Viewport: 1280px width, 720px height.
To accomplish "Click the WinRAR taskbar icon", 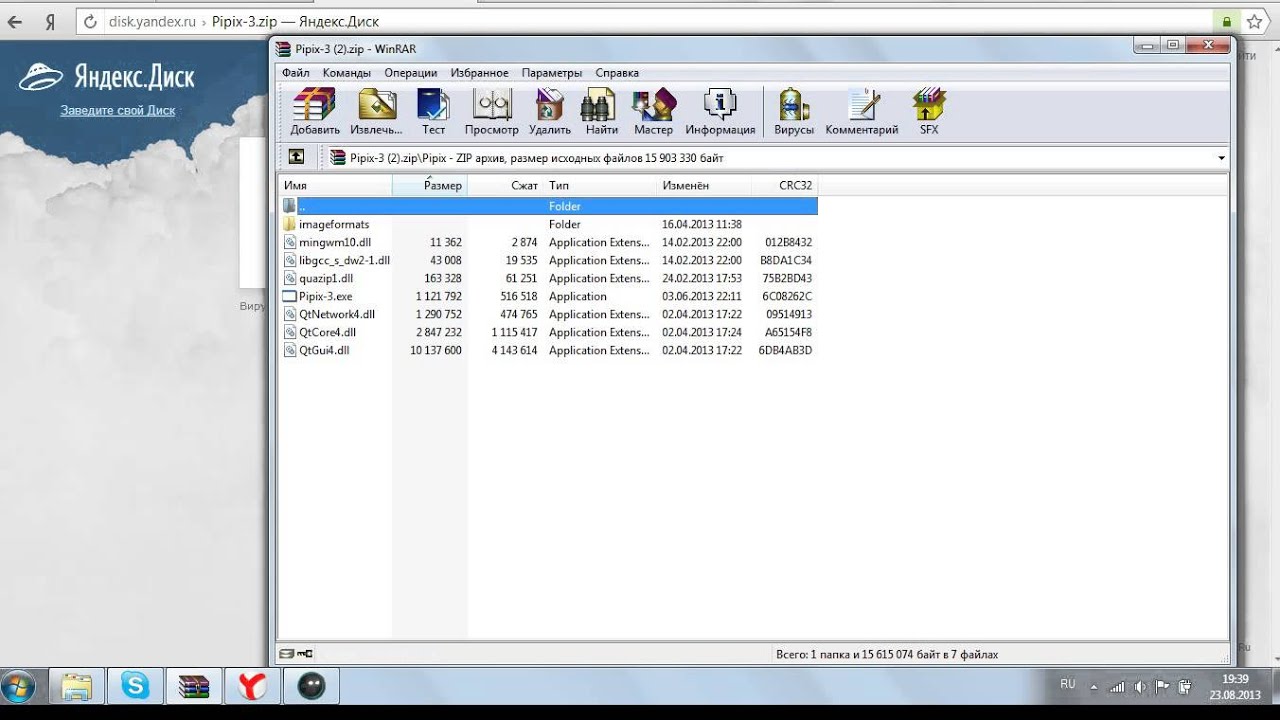I will tap(193, 686).
